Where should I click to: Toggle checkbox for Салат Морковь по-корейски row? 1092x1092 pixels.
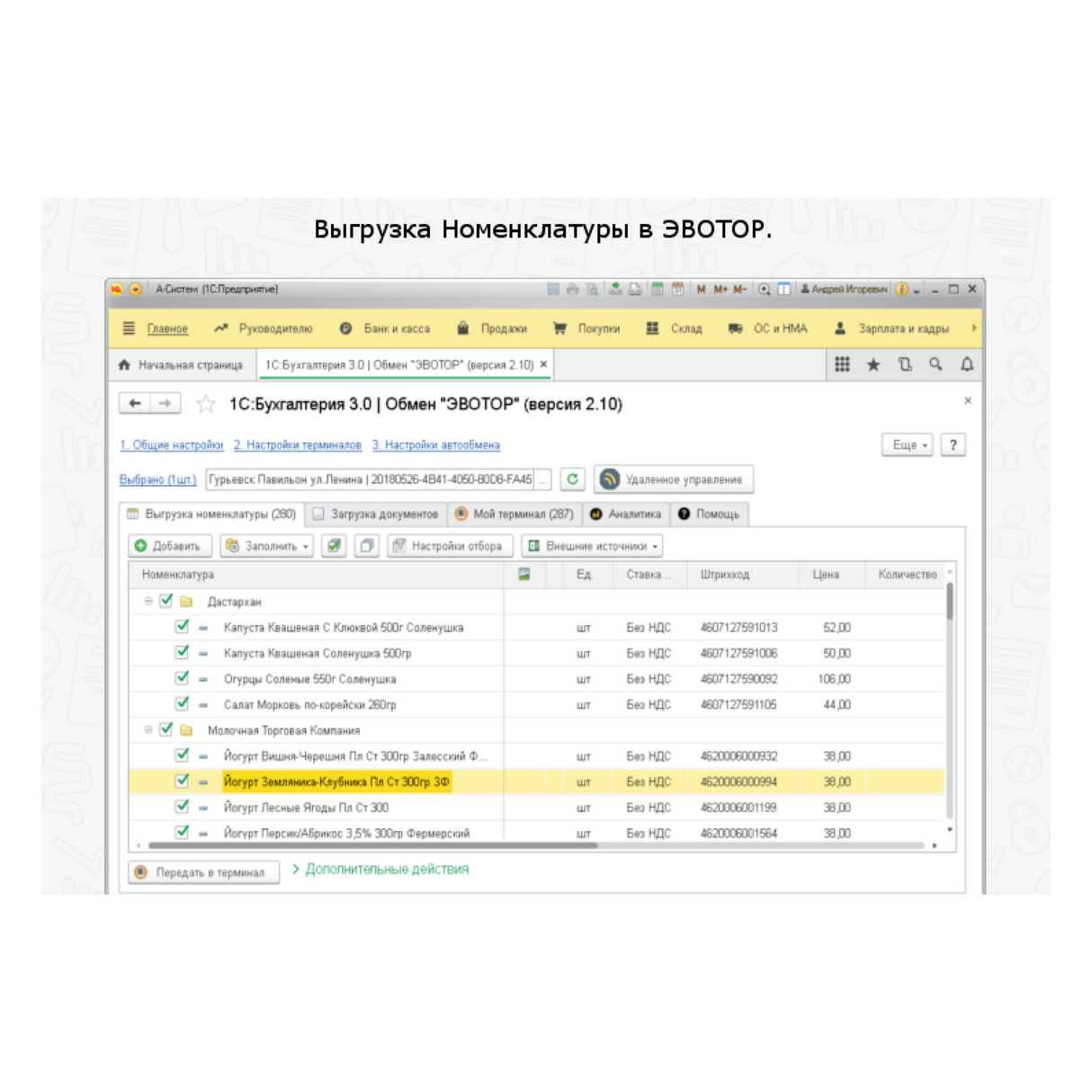pyautogui.click(x=183, y=703)
